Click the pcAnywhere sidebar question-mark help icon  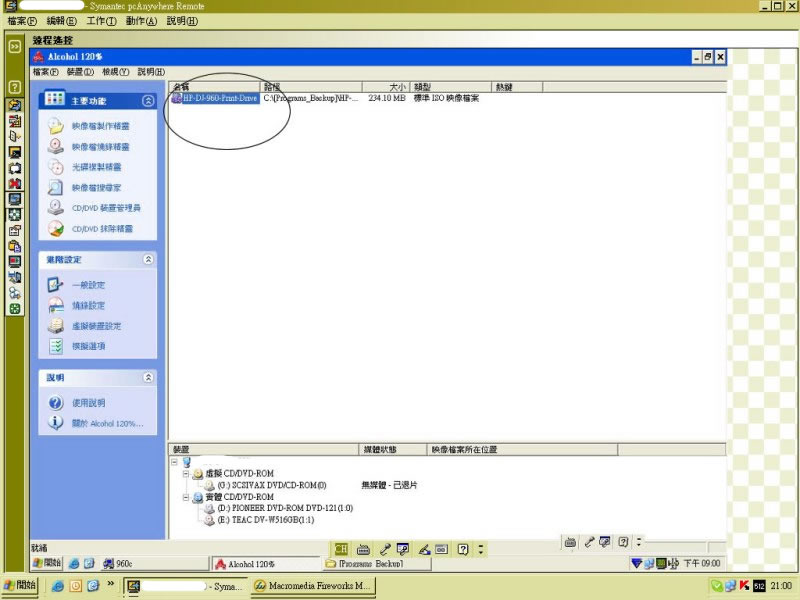pos(15,87)
